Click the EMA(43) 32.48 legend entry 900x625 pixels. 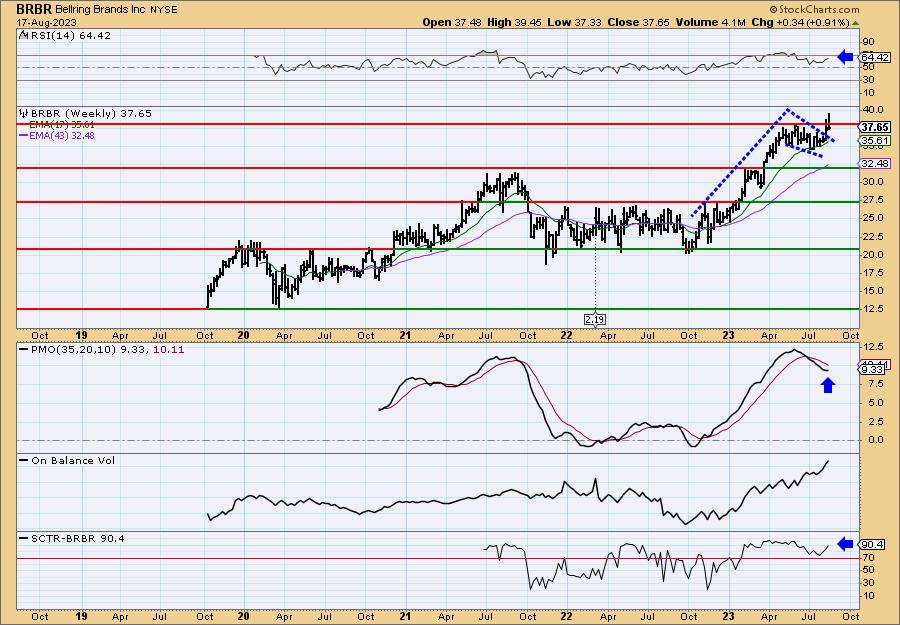tap(62, 136)
